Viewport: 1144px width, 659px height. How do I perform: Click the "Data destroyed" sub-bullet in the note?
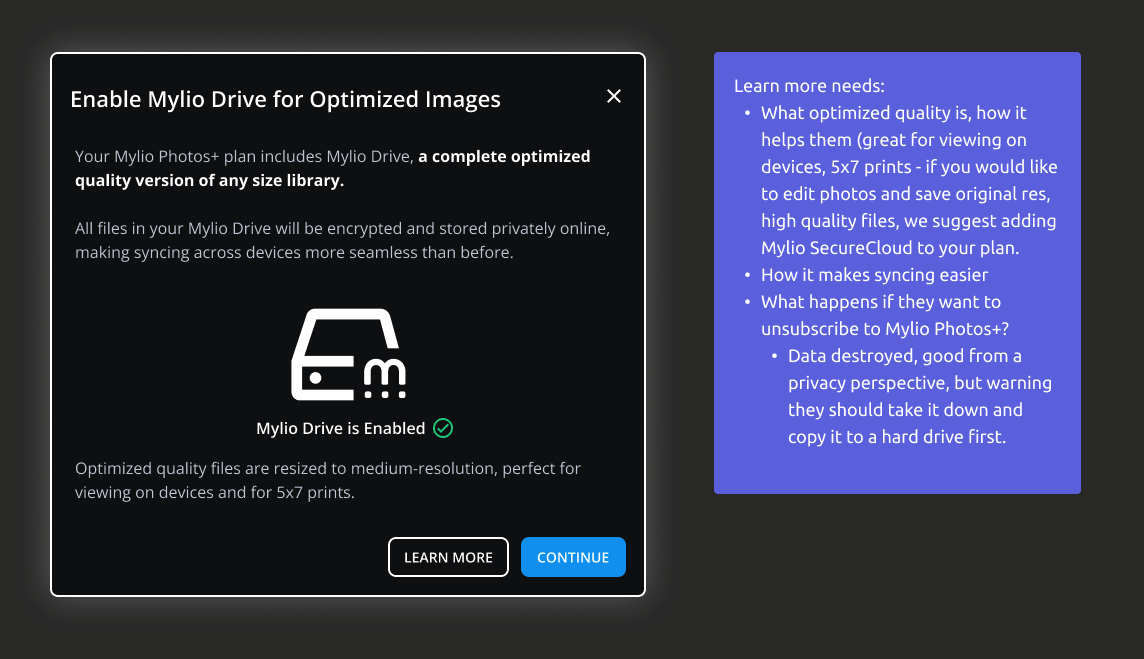(x=919, y=396)
